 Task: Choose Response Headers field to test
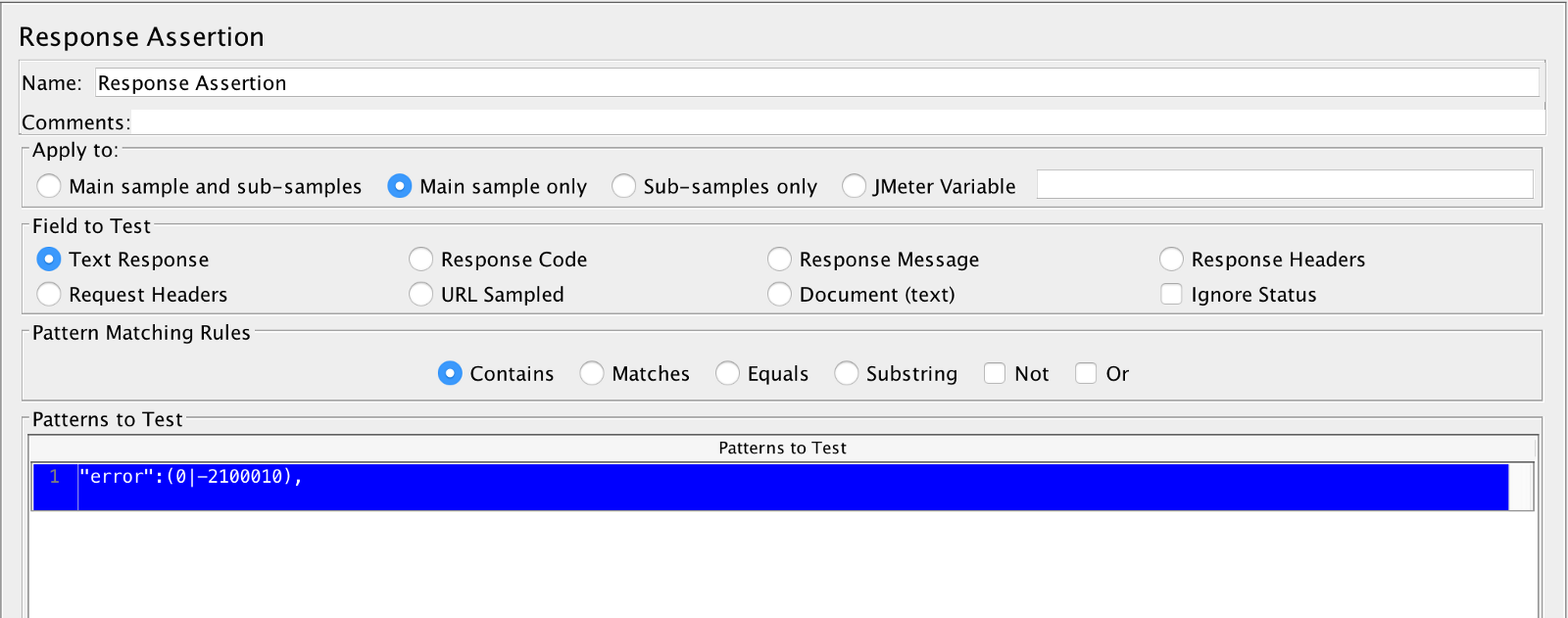[1171, 260]
